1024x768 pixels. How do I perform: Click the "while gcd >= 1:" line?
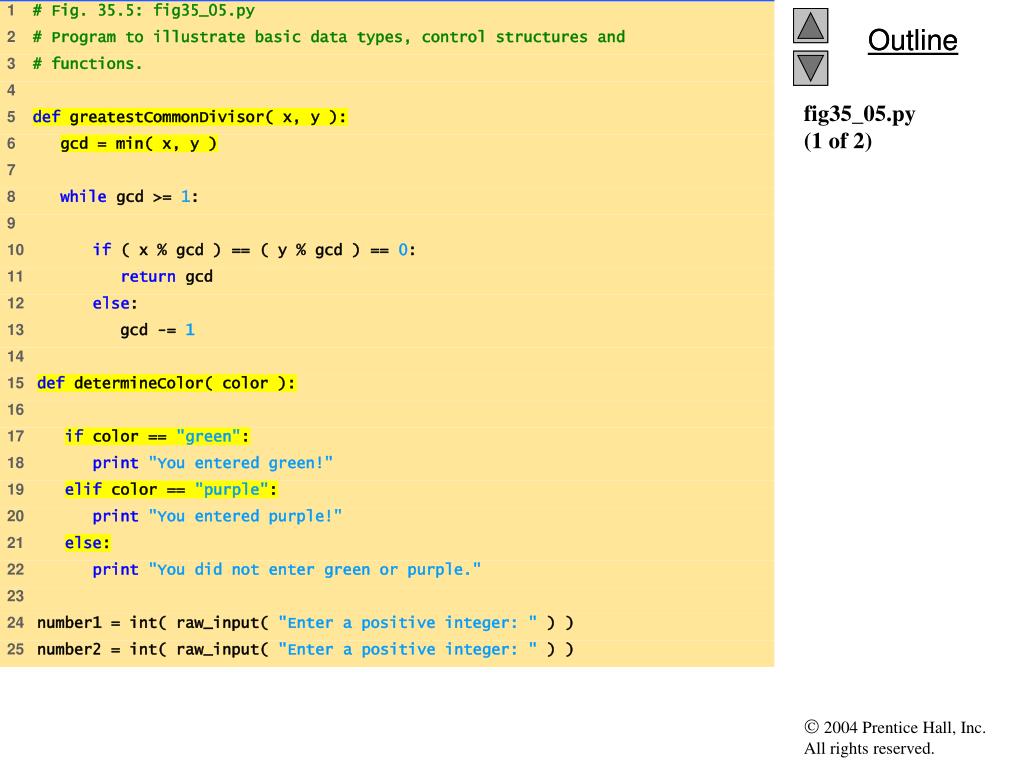pyautogui.click(x=129, y=197)
